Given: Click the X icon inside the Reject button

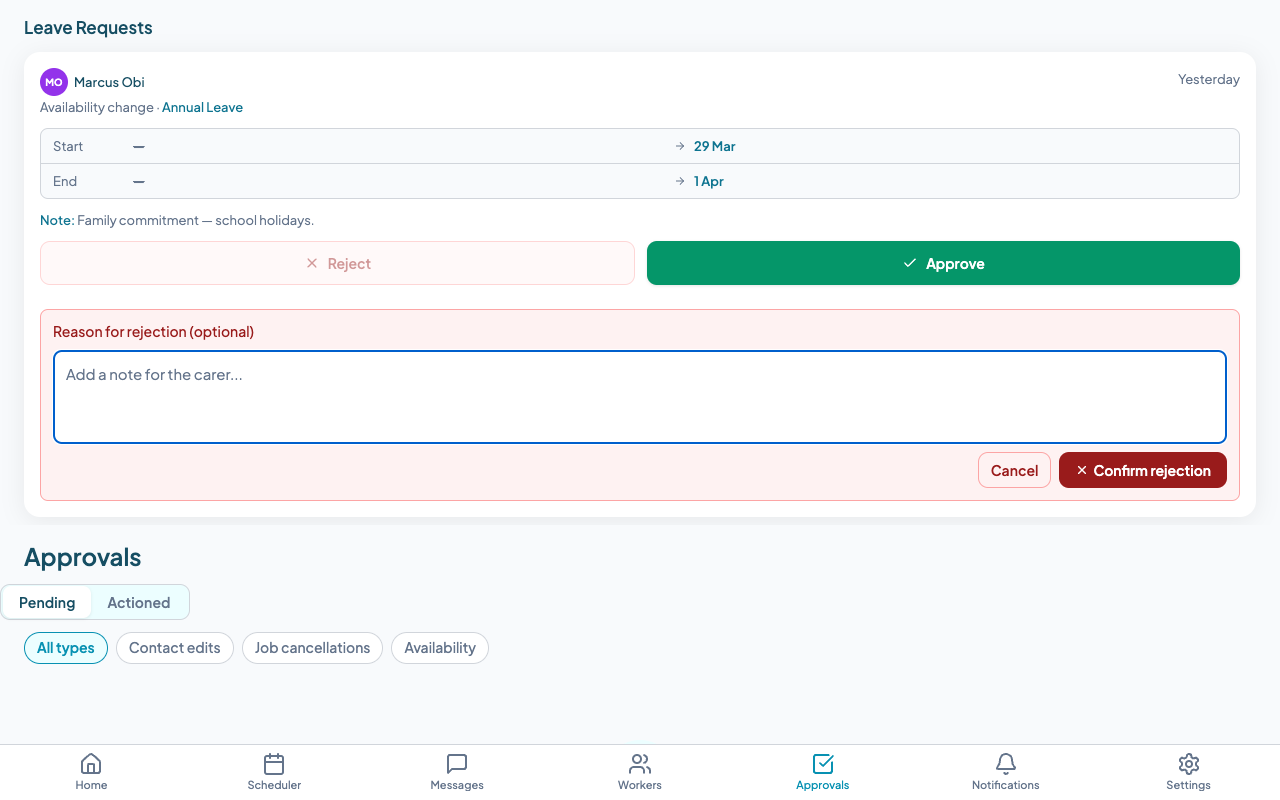Looking at the screenshot, I should click(x=311, y=263).
